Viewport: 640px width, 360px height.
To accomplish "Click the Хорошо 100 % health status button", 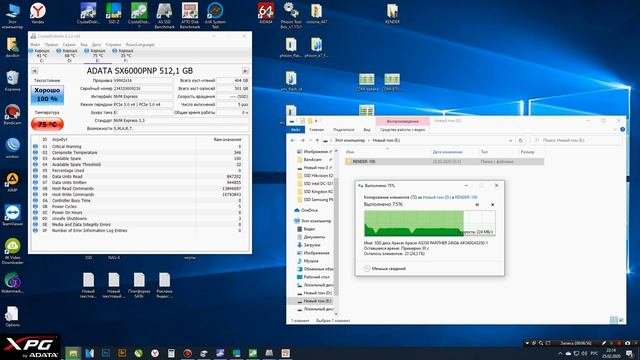I will 47,95.
